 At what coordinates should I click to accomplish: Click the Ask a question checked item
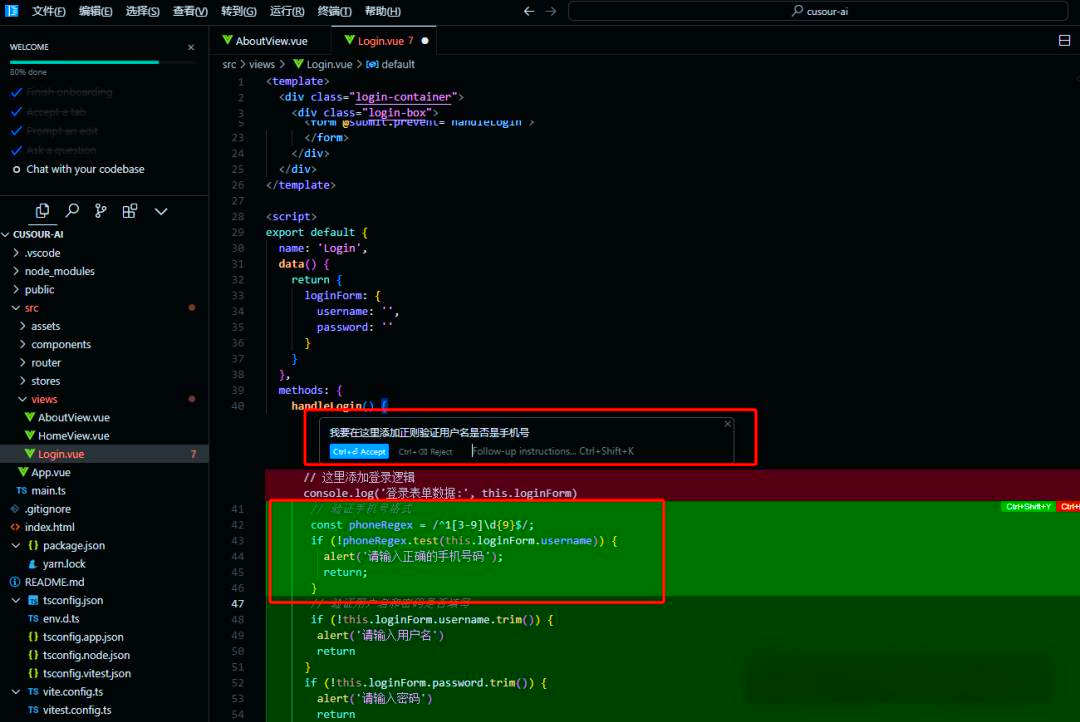click(x=61, y=150)
